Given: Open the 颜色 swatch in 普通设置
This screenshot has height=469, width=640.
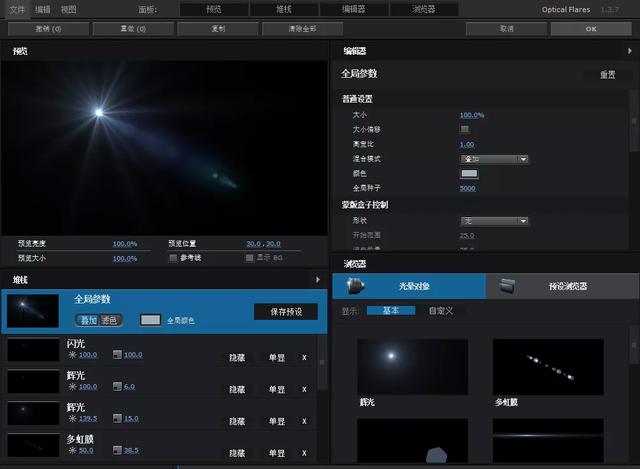Looking at the screenshot, I should [x=469, y=173].
